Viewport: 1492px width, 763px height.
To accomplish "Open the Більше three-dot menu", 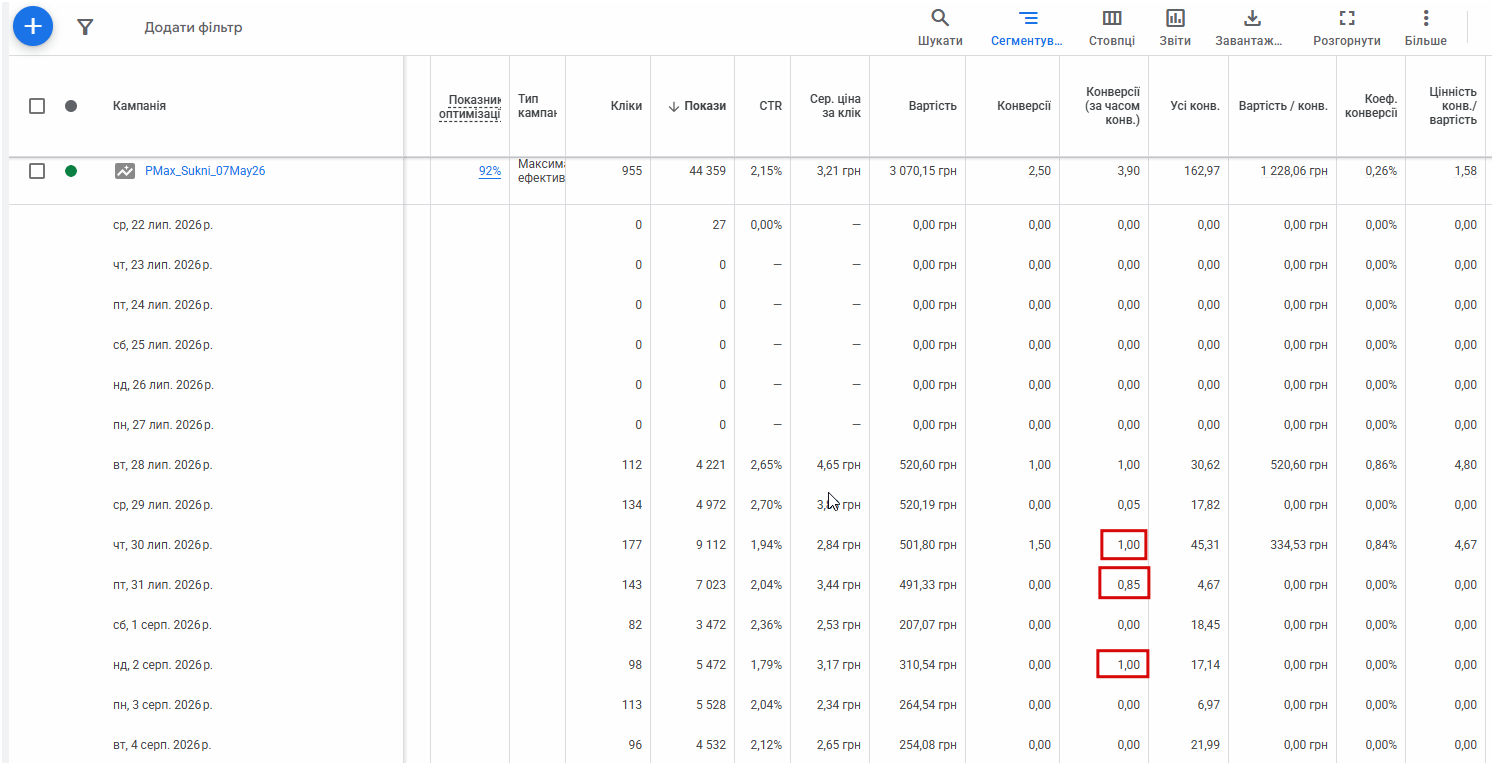I will coord(1425,28).
